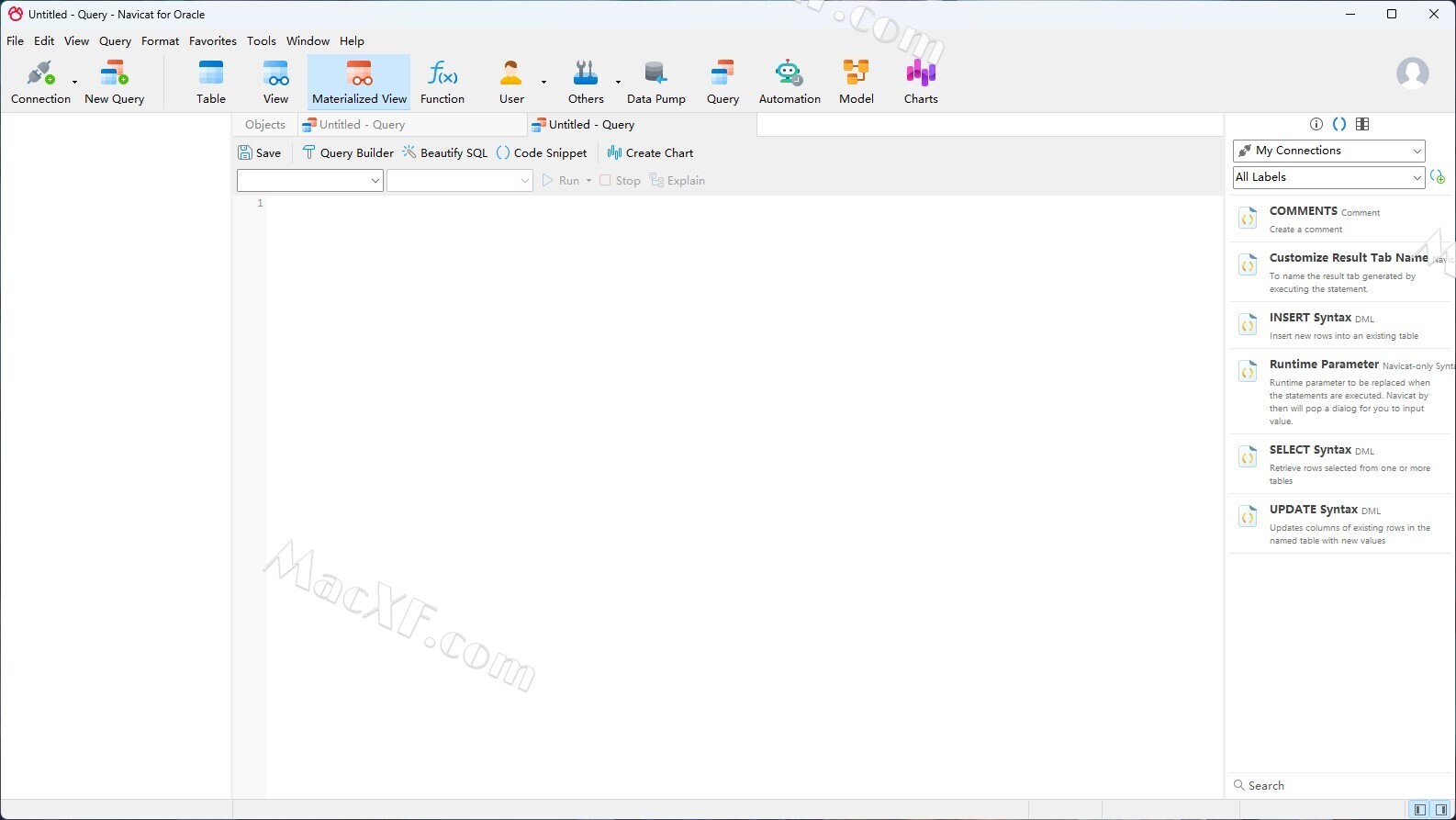The height and width of the screenshot is (820, 1456).
Task: Open the File menu
Action: point(16,41)
